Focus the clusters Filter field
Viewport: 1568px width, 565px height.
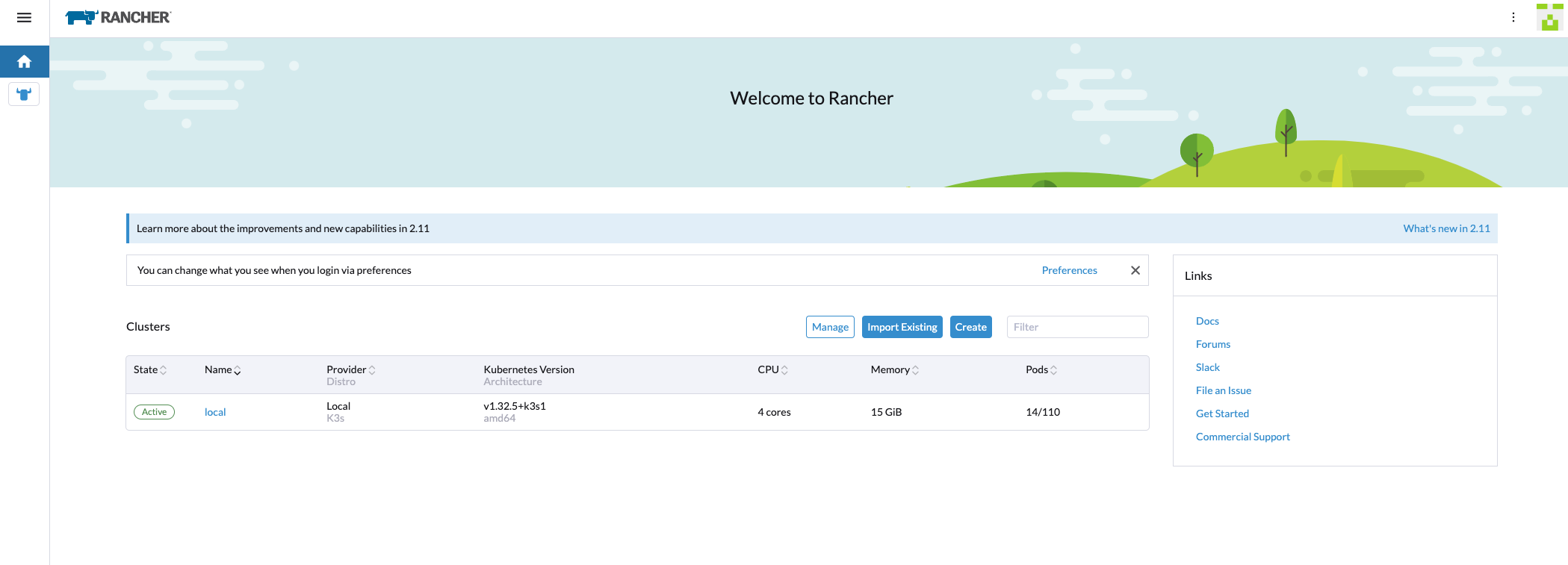(1077, 327)
